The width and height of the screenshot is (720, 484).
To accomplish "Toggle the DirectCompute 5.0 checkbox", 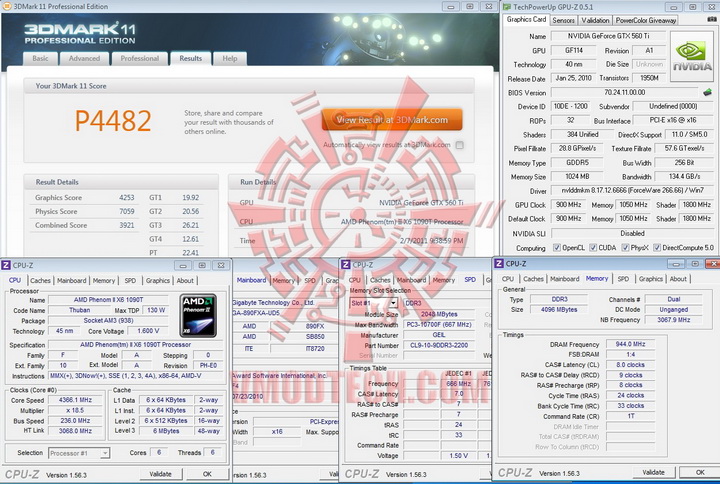I will click(657, 248).
